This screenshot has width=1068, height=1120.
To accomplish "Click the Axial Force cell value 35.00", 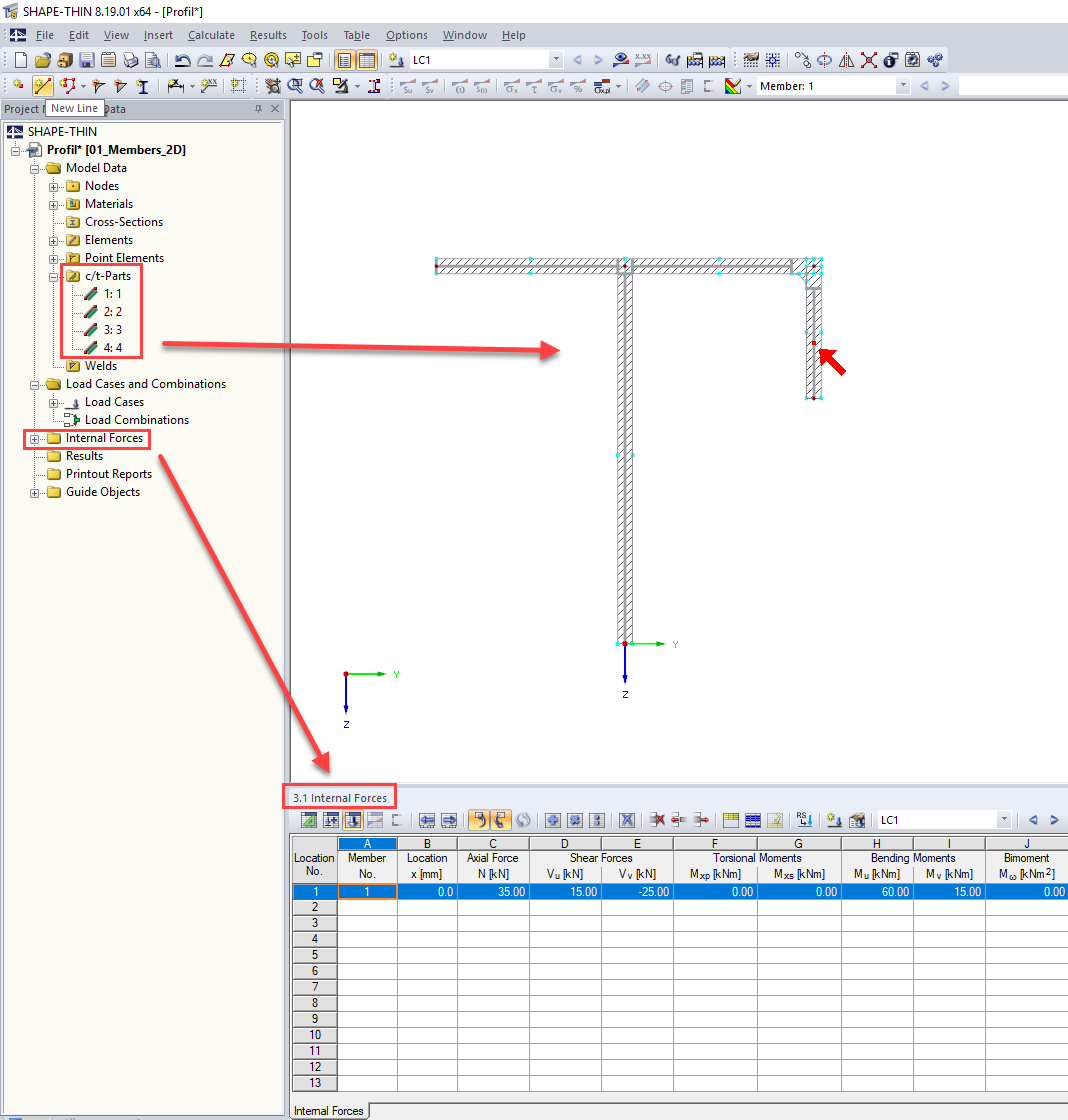I will tap(494, 891).
